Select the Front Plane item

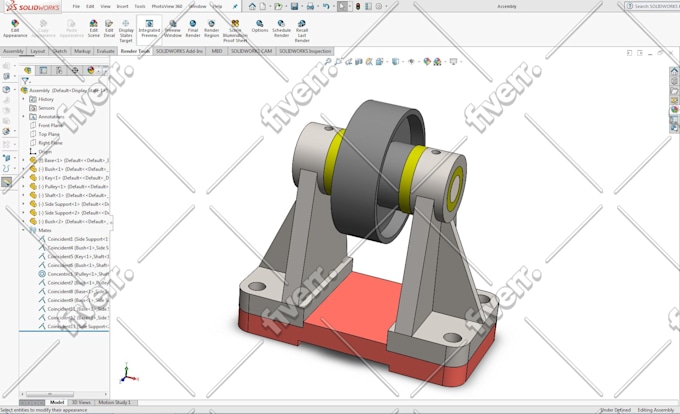pyautogui.click(x=46, y=125)
